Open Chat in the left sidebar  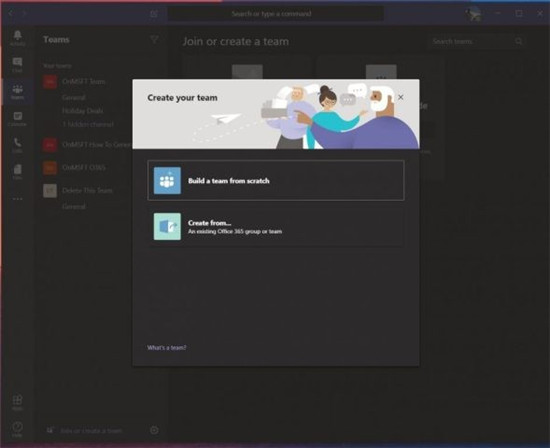click(x=17, y=65)
